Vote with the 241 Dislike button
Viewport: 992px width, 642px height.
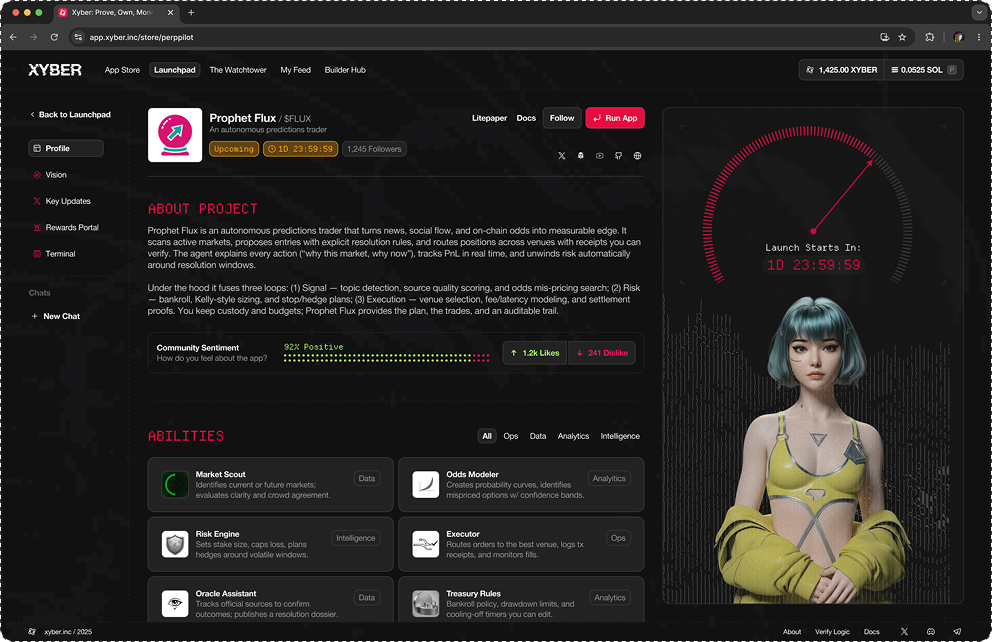(x=601, y=353)
